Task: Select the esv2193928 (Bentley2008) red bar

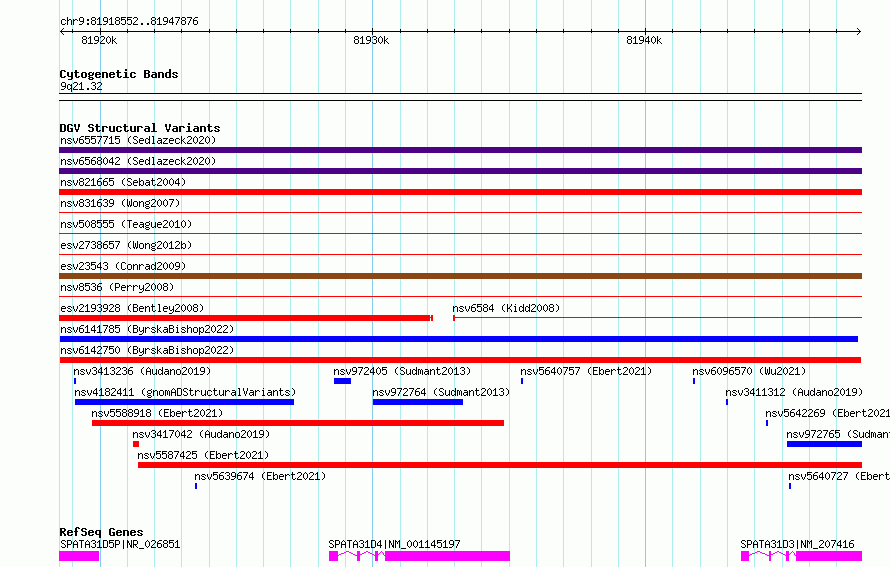Action: pyautogui.click(x=246, y=318)
